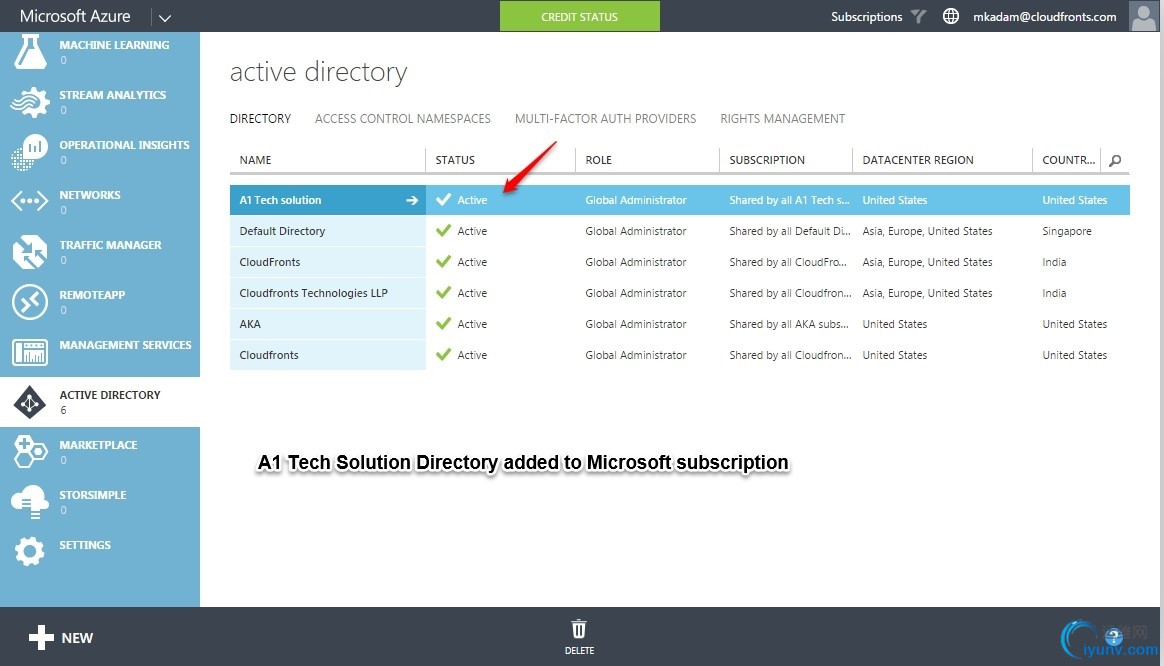
Task: Expand the Microsoft Azure chevron dropdown
Action: click(x=165, y=17)
